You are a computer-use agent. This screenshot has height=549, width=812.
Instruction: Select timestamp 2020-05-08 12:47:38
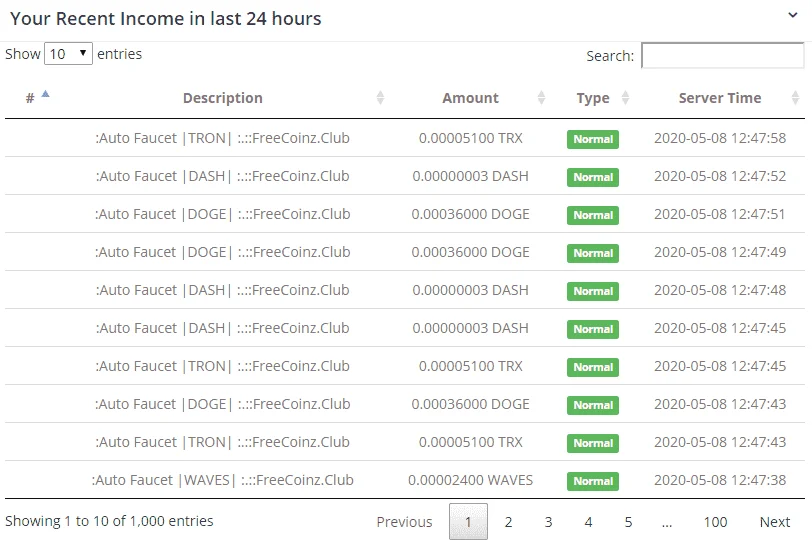point(720,480)
